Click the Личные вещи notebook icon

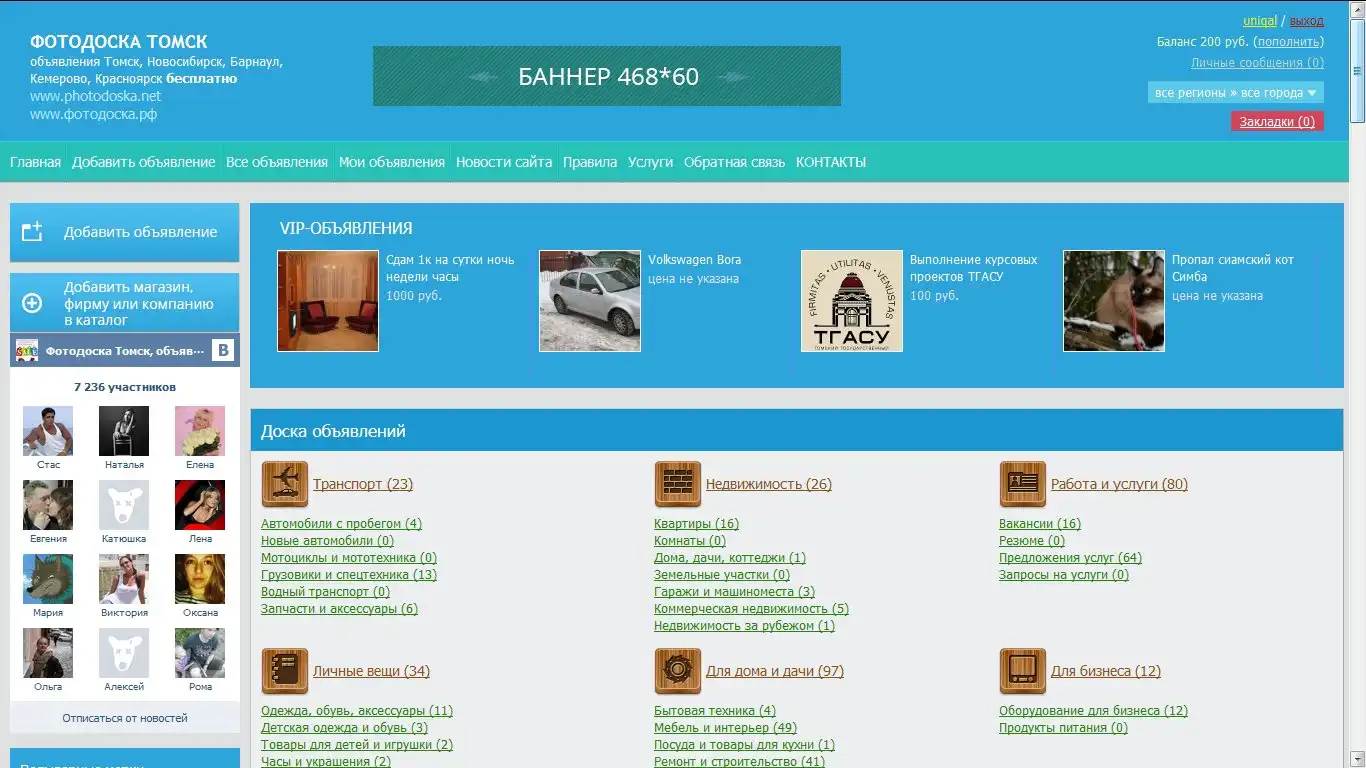284,671
